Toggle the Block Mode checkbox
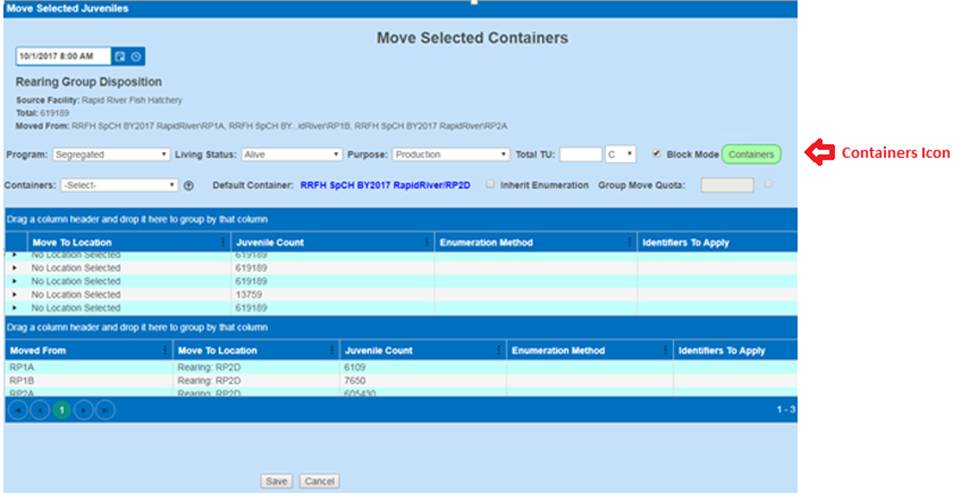Screen dimensions: 953x493 [655, 155]
